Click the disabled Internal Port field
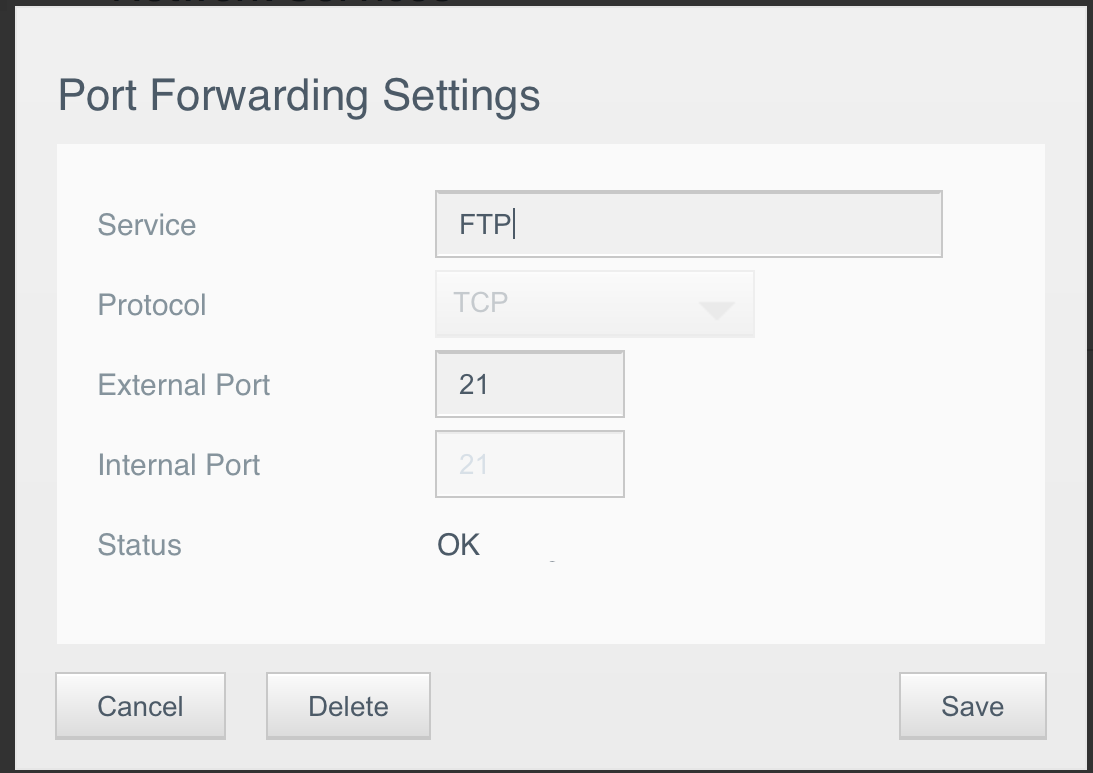Image resolution: width=1093 pixels, height=773 pixels. click(x=530, y=464)
